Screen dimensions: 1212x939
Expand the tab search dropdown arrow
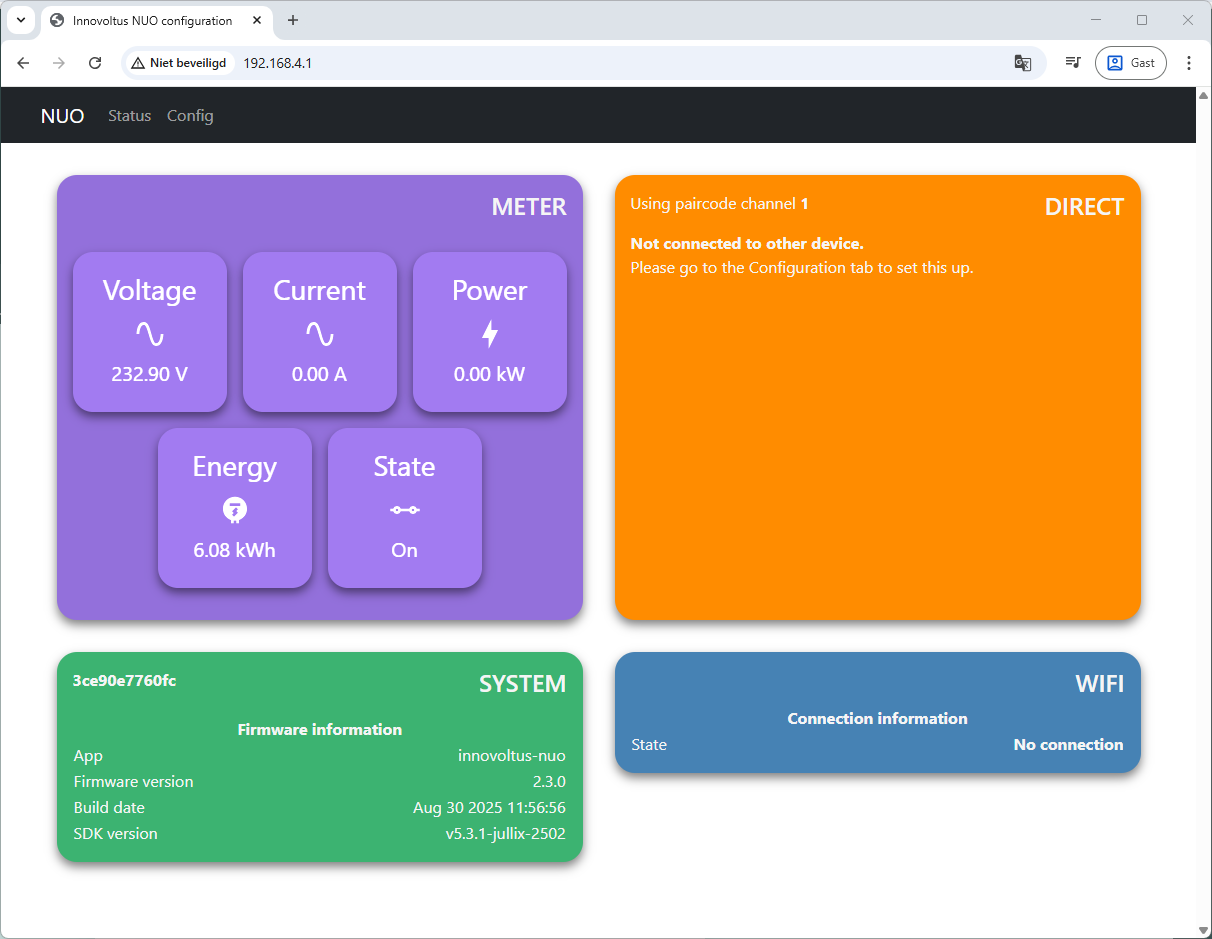point(21,20)
